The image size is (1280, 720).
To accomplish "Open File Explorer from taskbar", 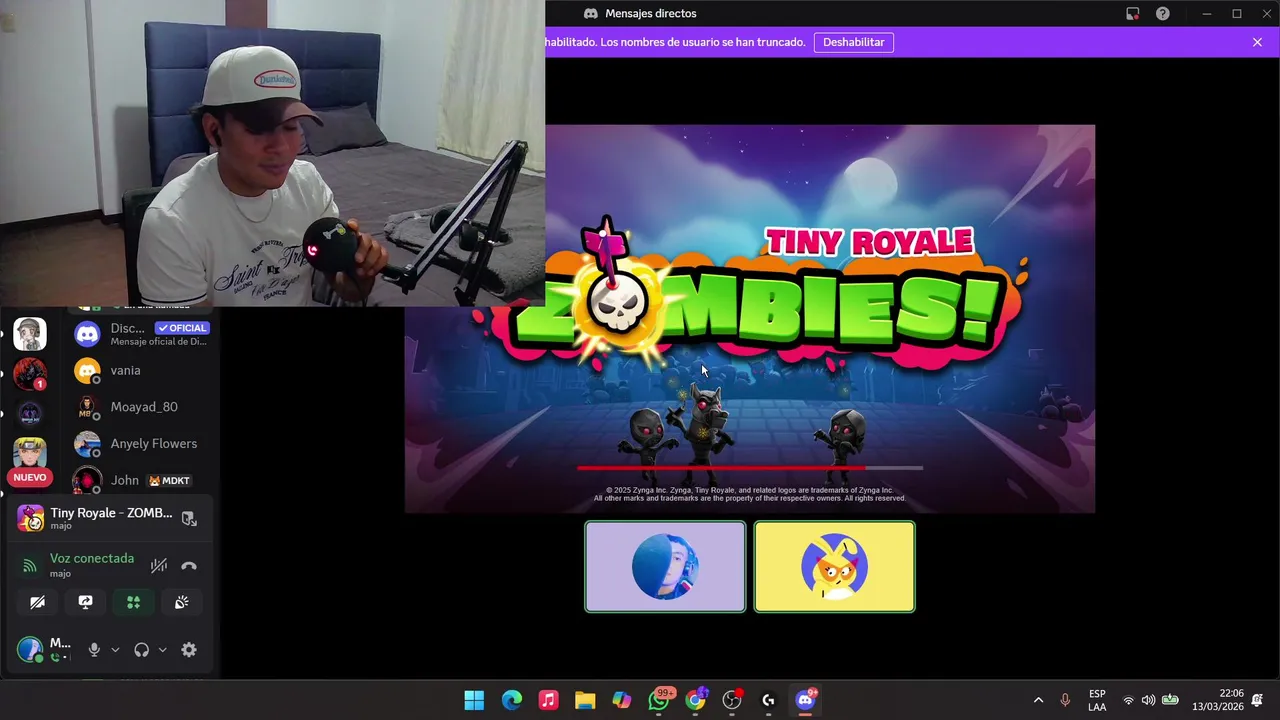I will [585, 700].
